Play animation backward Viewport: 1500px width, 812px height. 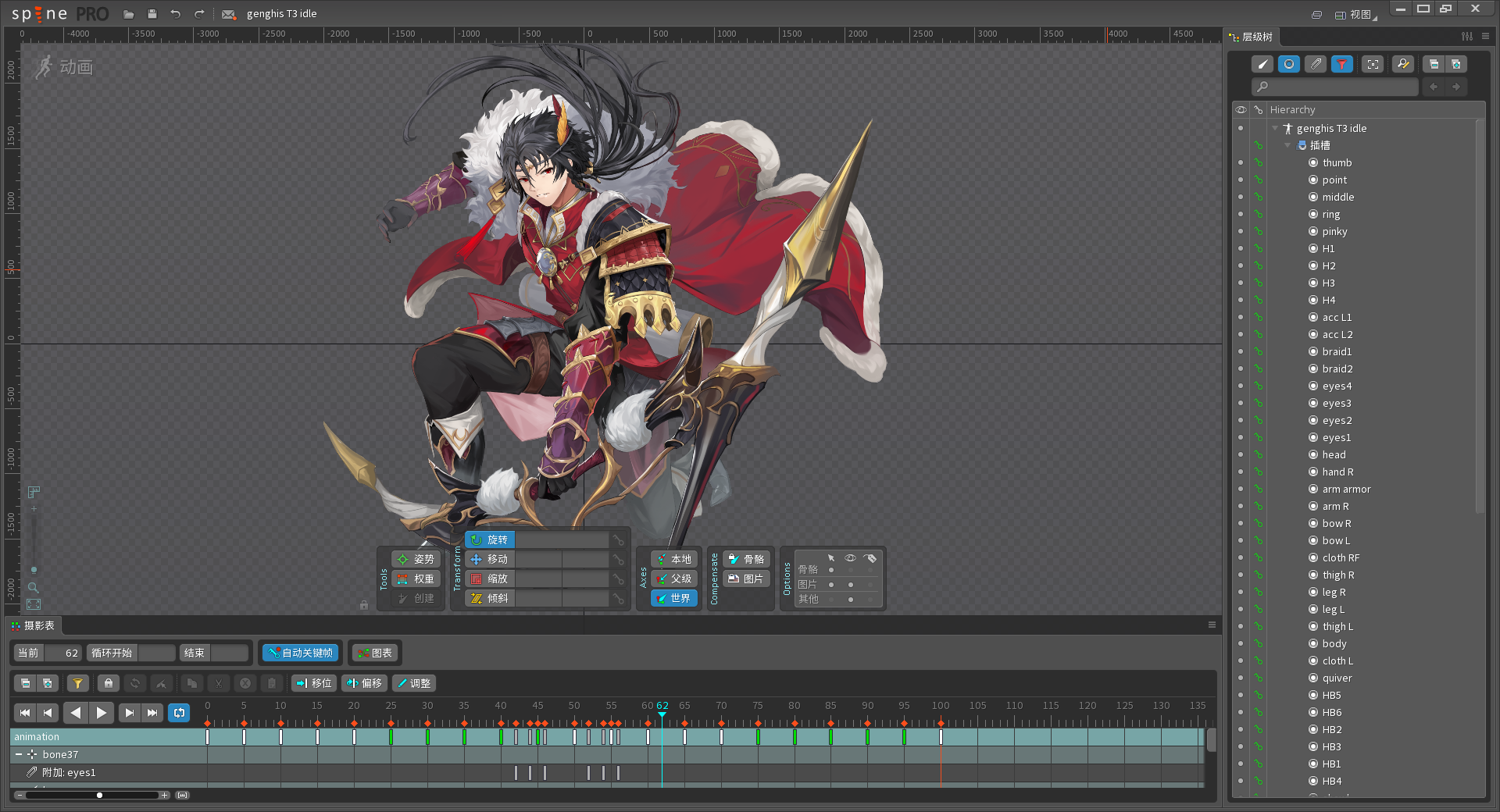tap(75, 712)
